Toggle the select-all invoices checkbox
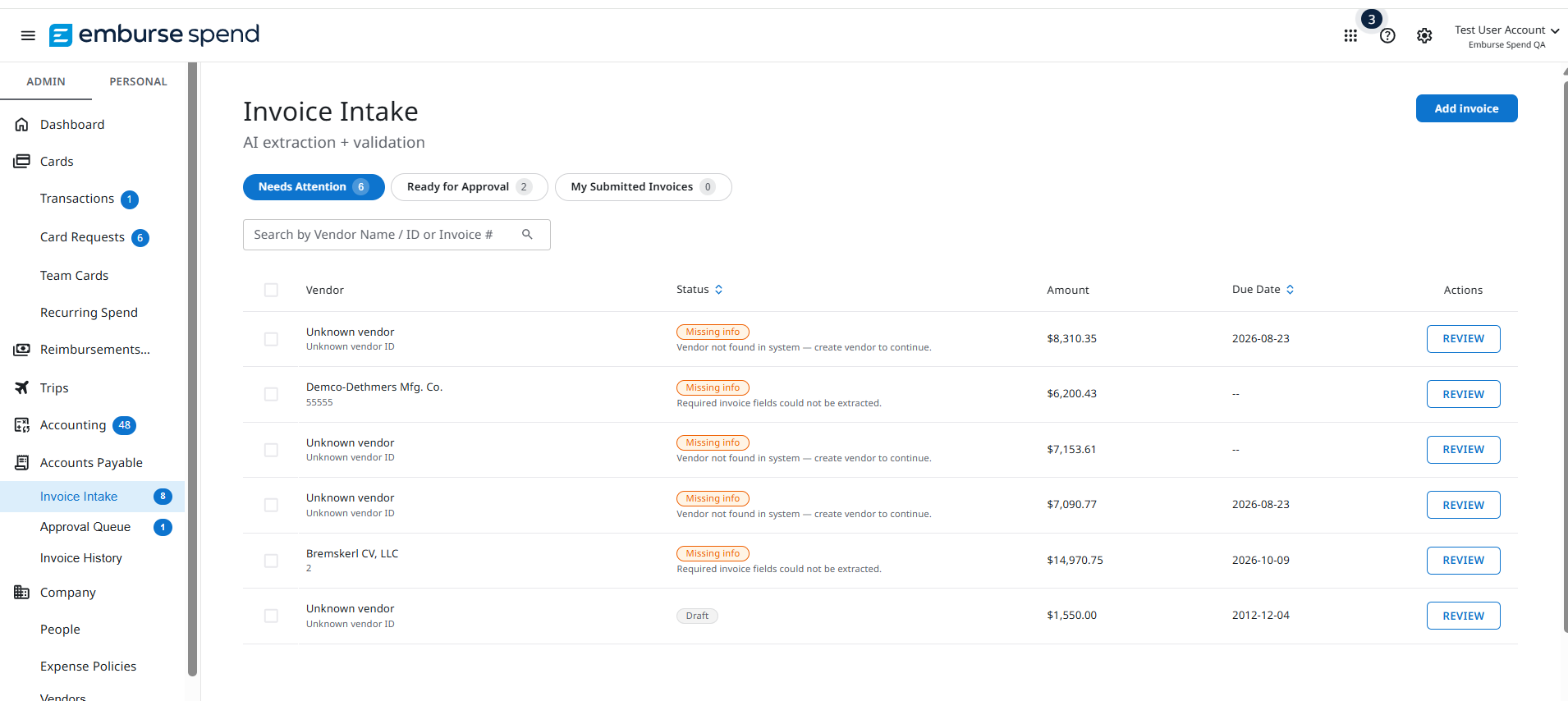Image resolution: width=1568 pixels, height=701 pixels. click(271, 290)
